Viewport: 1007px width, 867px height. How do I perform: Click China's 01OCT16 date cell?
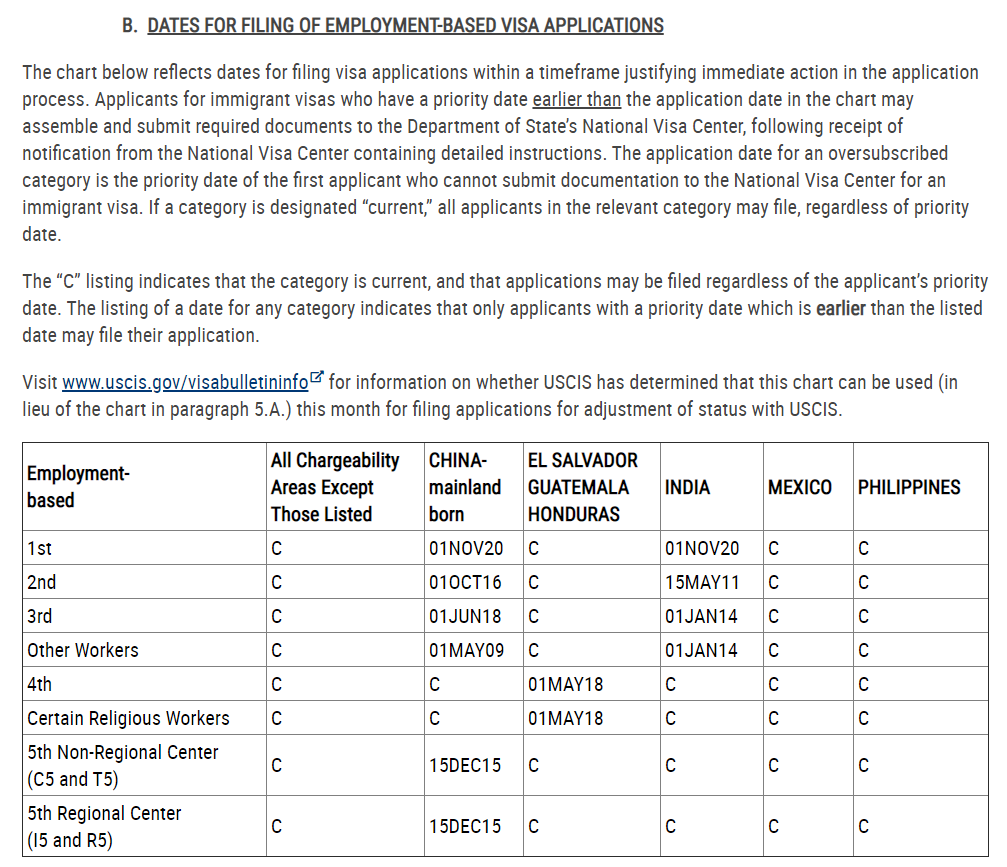click(x=465, y=582)
